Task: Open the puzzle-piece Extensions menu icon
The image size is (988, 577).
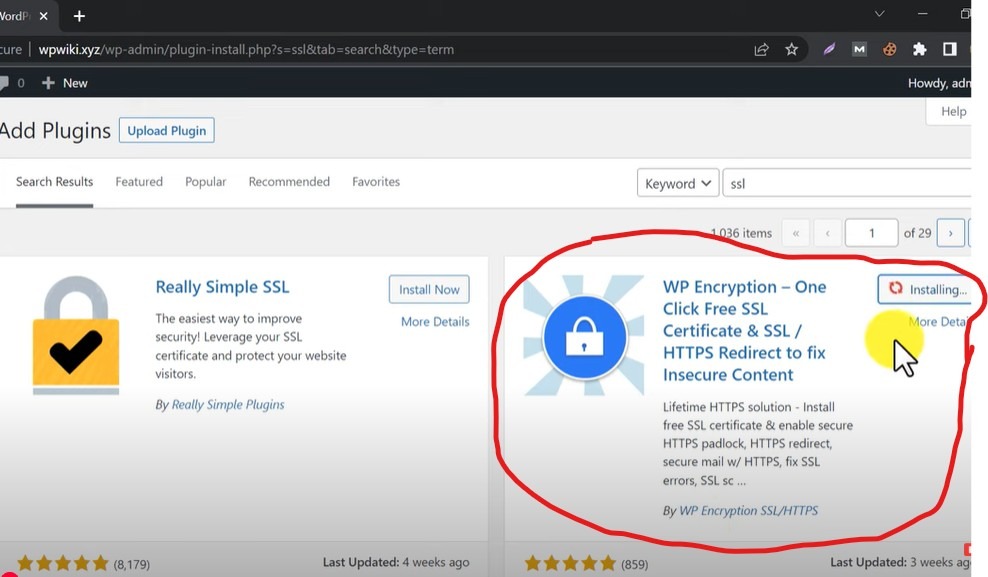Action: pyautogui.click(x=919, y=48)
